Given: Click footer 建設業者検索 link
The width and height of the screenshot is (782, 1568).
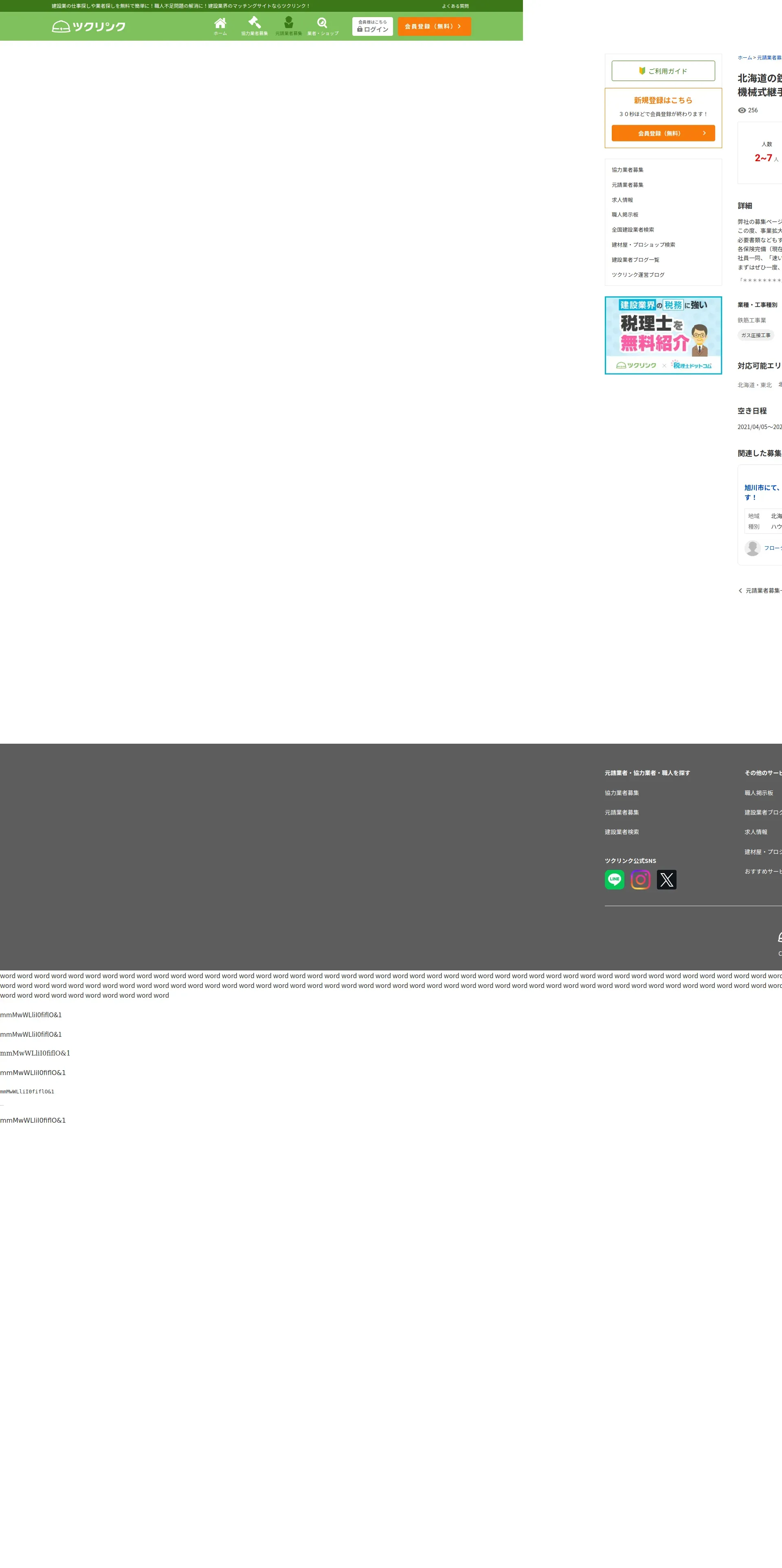Looking at the screenshot, I should (x=621, y=832).
